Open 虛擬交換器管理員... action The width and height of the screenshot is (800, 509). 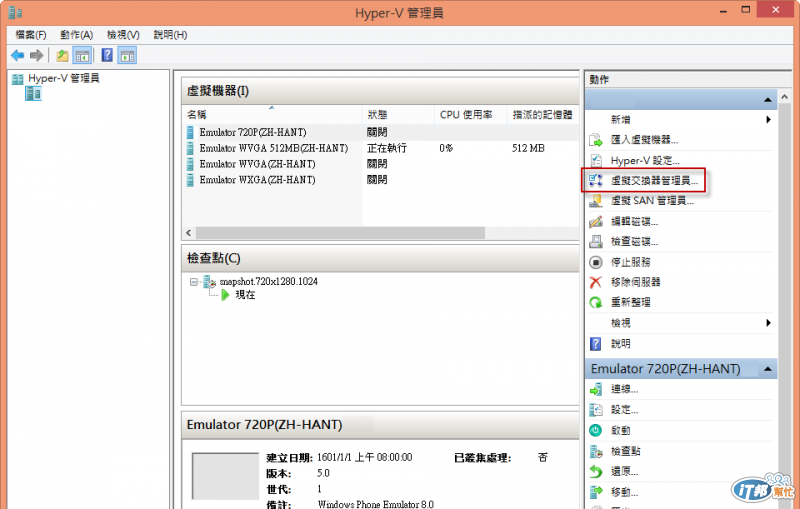tap(654, 181)
